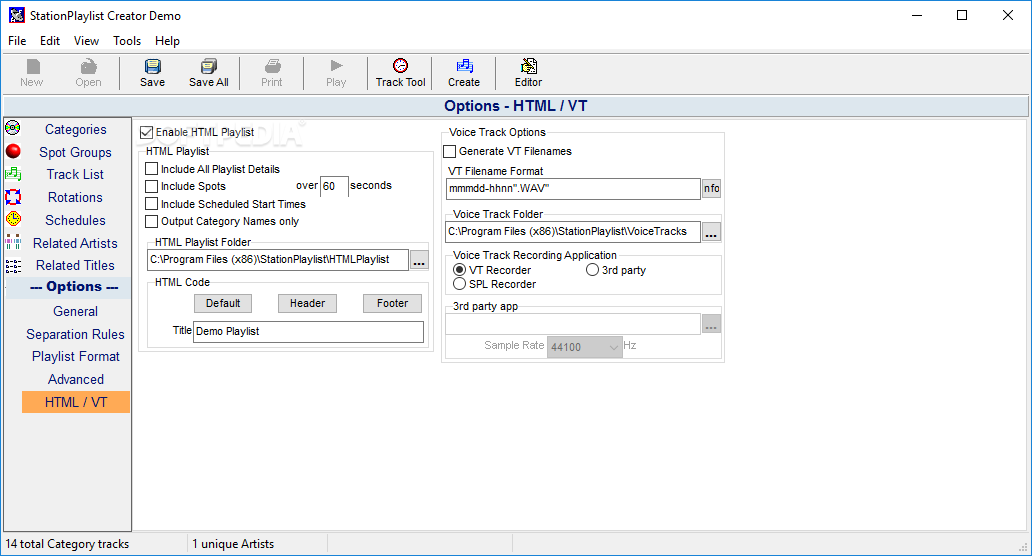Click the Voice Track Folder path field
Screen dimensions: 1032x556
[x=573, y=232]
